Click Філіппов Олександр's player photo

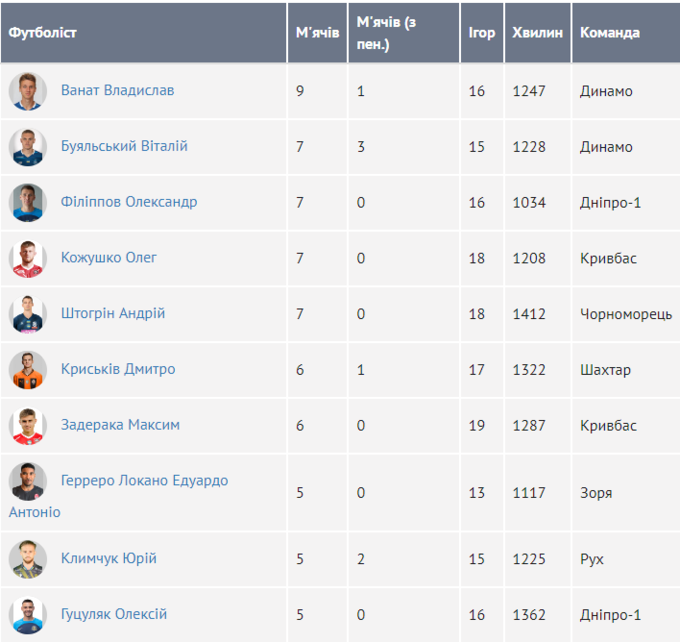click(x=28, y=203)
